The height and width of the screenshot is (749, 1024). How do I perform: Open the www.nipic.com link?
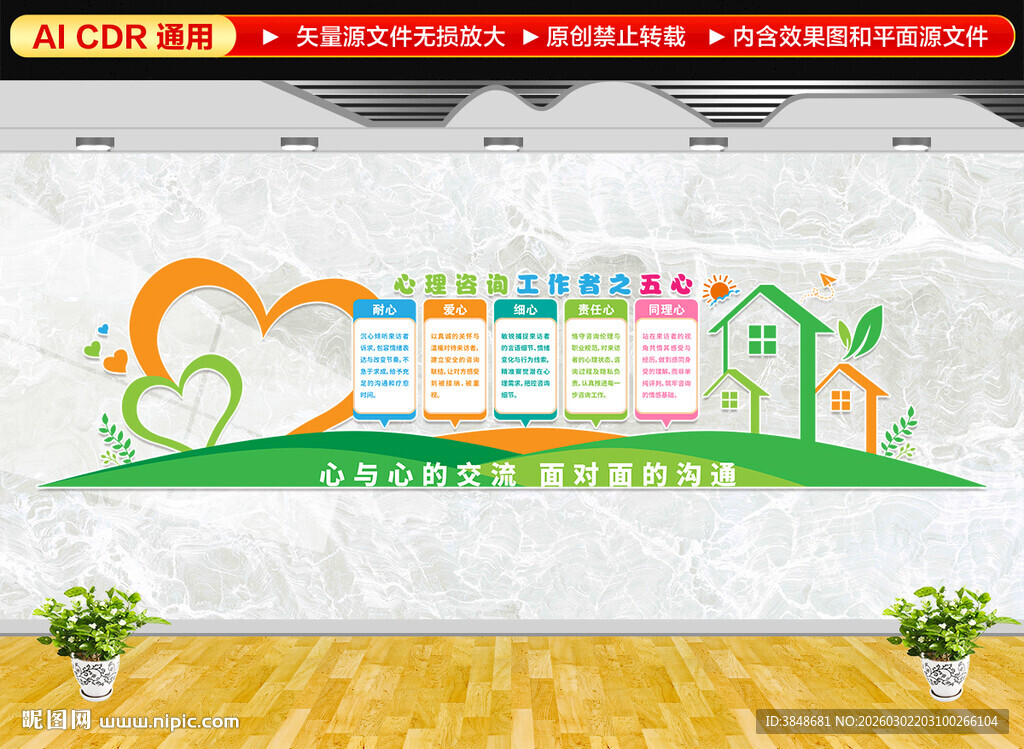[169, 722]
